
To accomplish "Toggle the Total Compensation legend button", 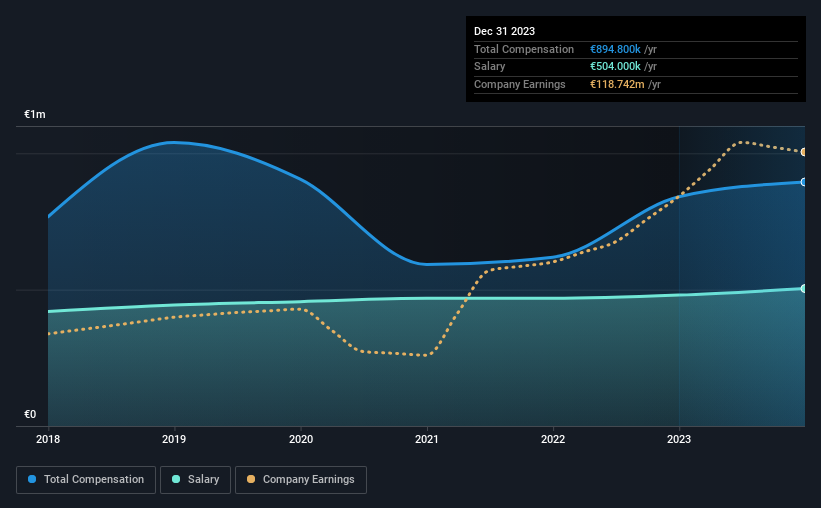I will pyautogui.click(x=86, y=480).
